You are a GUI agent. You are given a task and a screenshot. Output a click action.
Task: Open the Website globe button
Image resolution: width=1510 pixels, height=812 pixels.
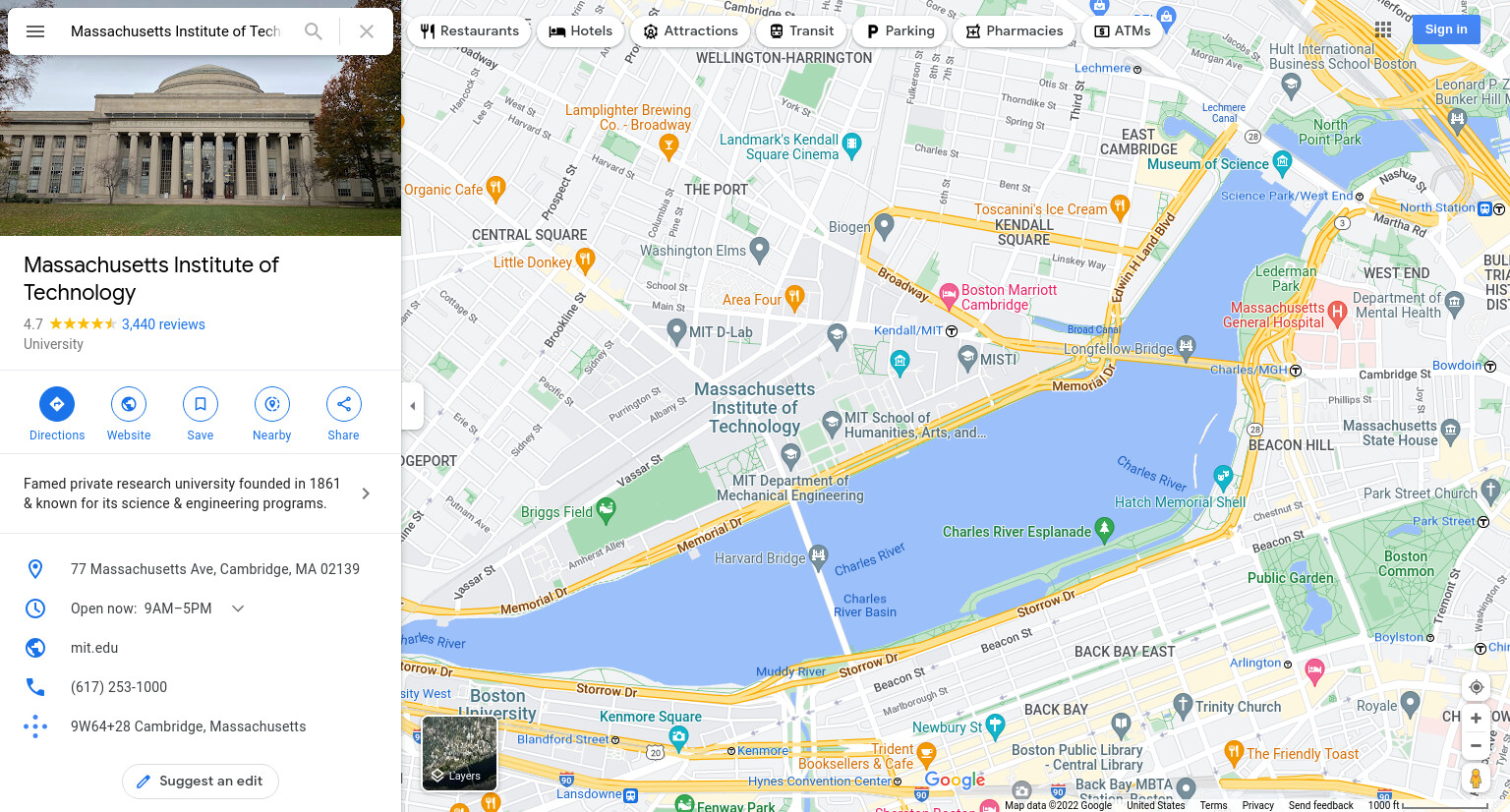tap(129, 404)
